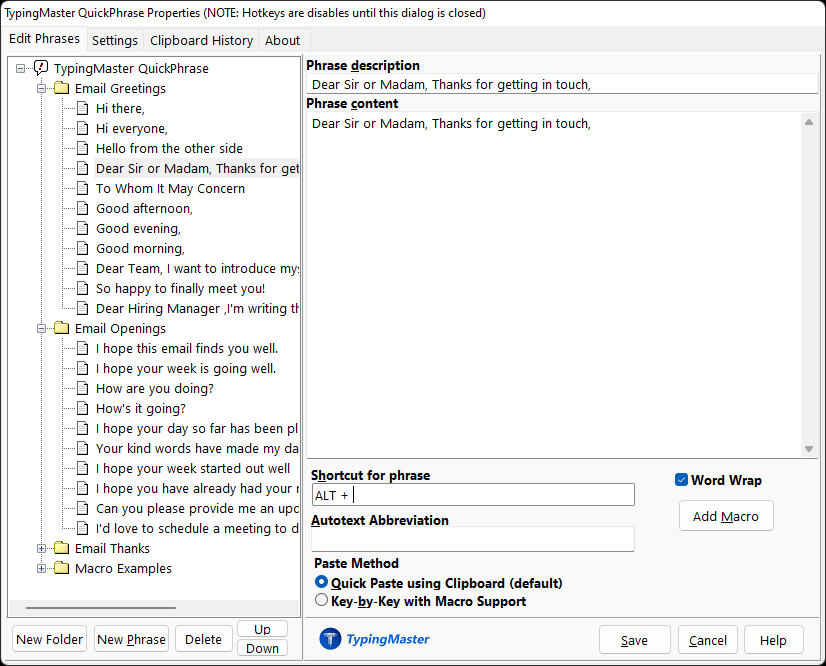Click the TypingMaster brand link
Viewport: 826px width, 666px height.
388,639
